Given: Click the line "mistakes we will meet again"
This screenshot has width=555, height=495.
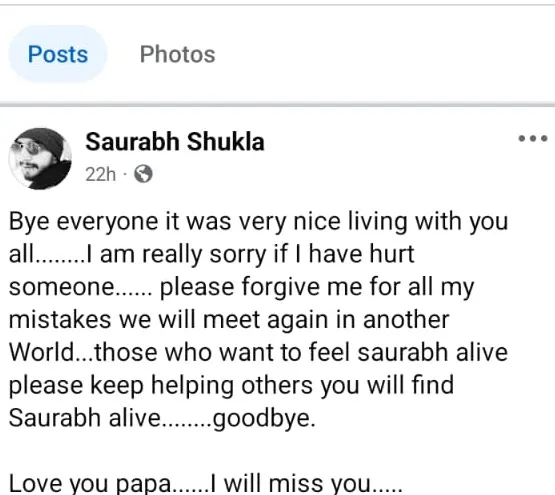Looking at the screenshot, I should point(229,320).
